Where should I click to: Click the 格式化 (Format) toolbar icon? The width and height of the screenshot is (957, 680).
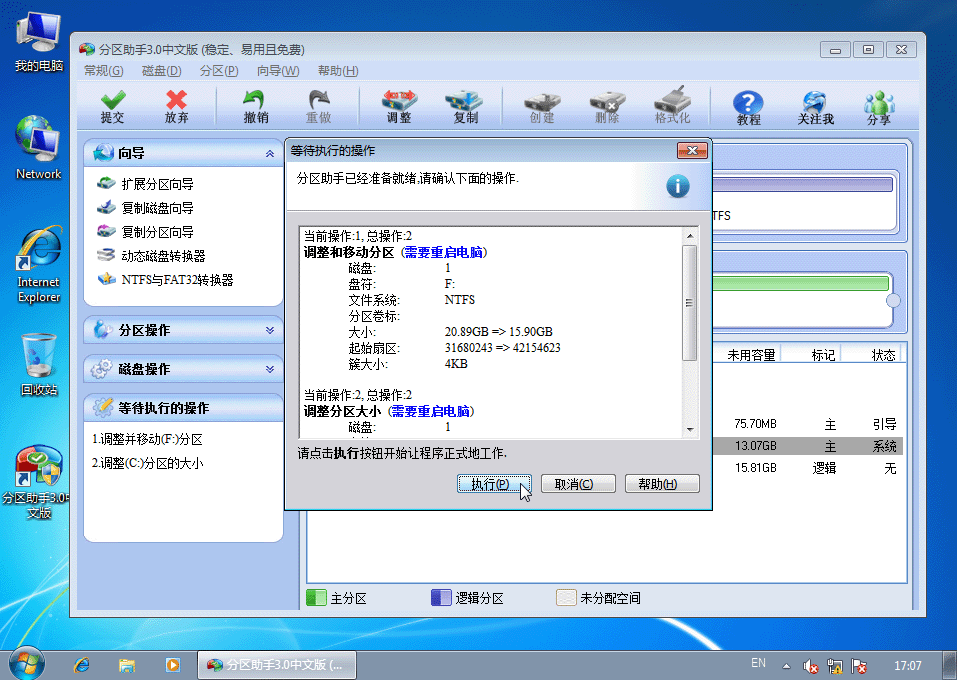coord(671,107)
